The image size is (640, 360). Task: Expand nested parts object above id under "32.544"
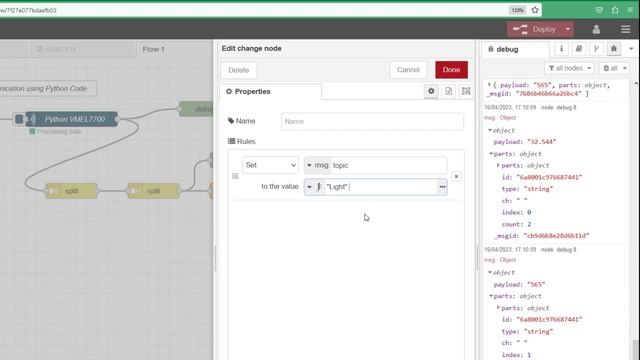click(x=498, y=165)
